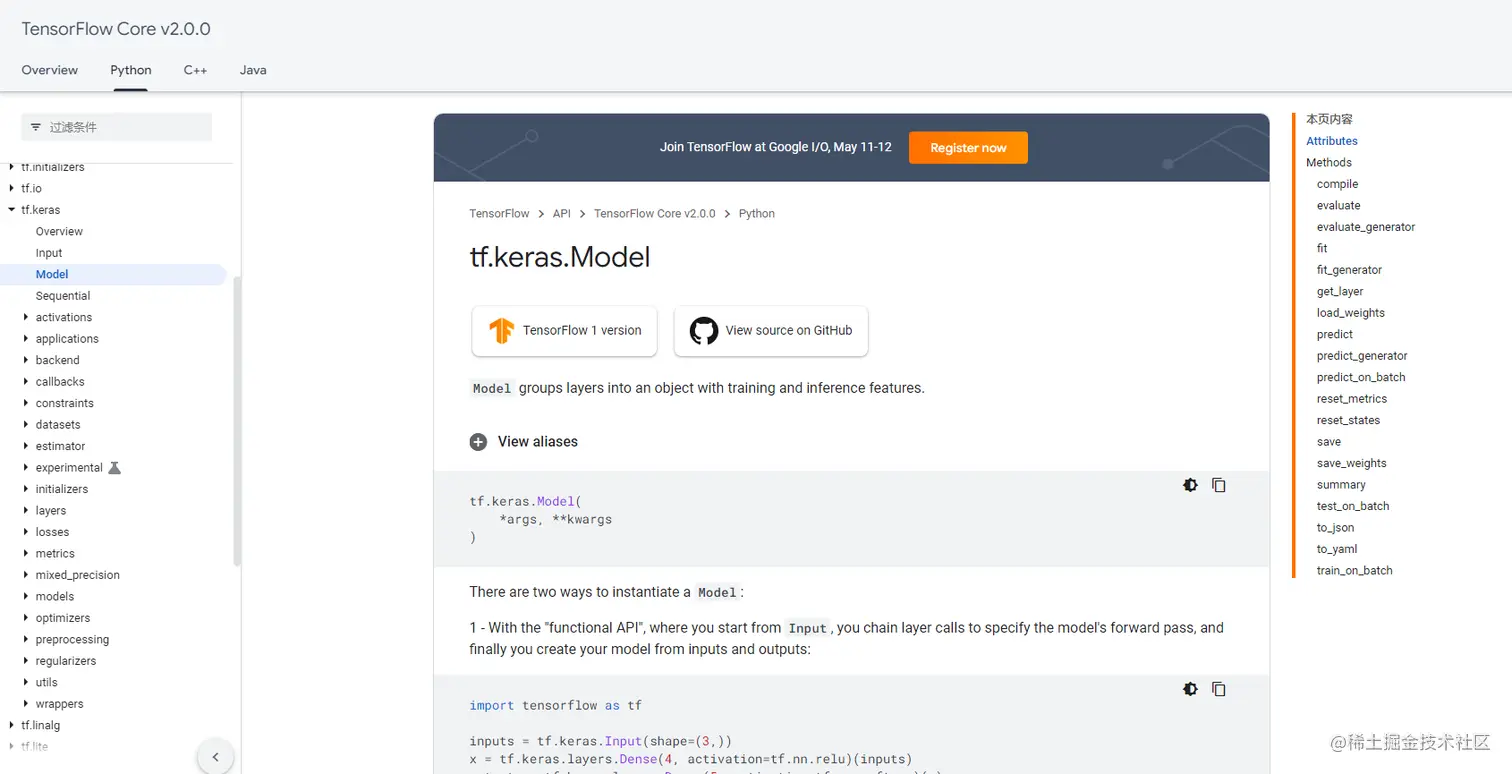Screen dimensions: 1512x774
Task: Expand the tf.linalg tree node
Action: (x=12, y=726)
